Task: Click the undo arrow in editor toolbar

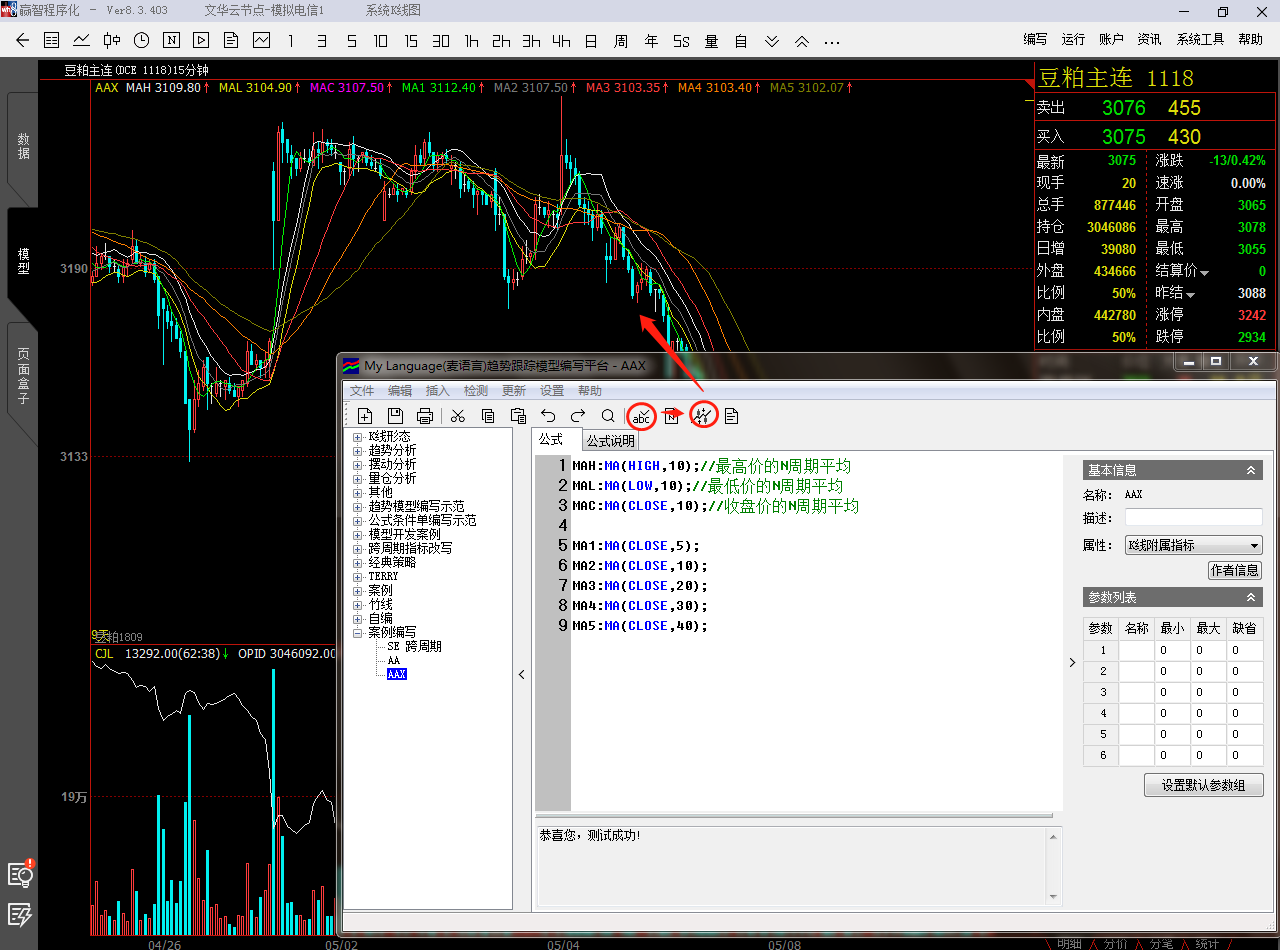Action: point(548,416)
